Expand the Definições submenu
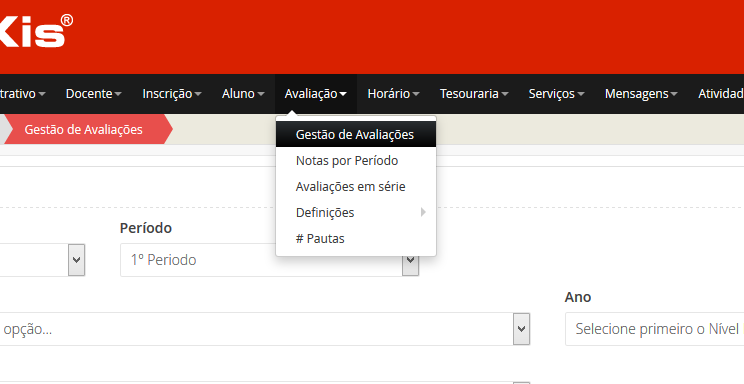This screenshot has height=384, width=744. (x=356, y=212)
